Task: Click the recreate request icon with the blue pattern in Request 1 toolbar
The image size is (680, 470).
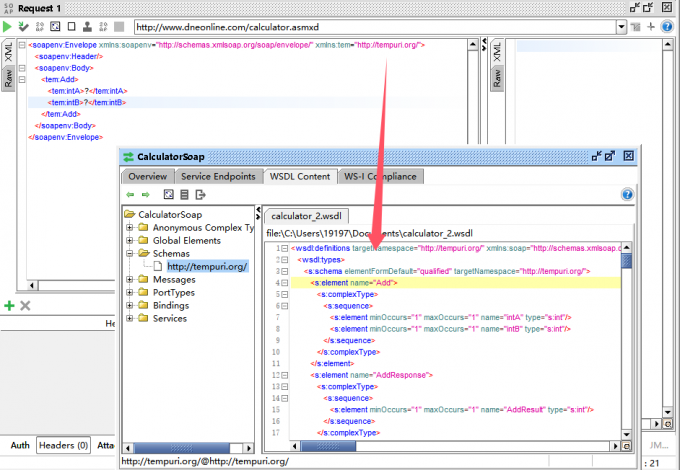Action: [55, 27]
